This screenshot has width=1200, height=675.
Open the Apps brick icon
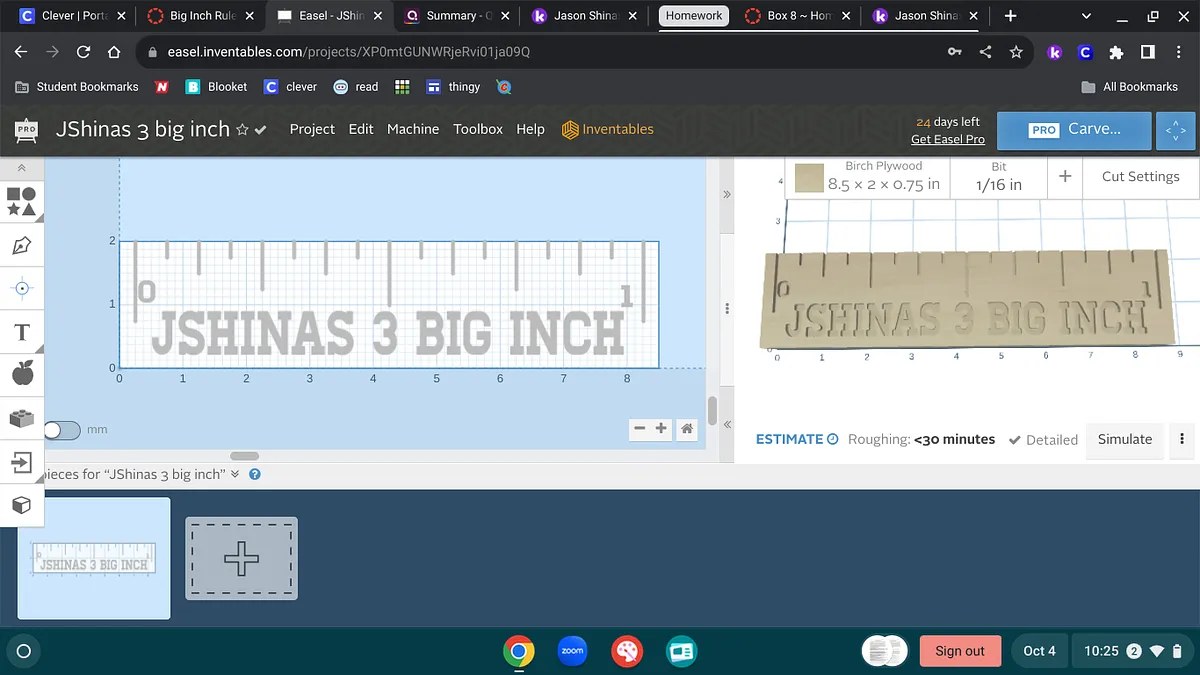pyautogui.click(x=22, y=418)
